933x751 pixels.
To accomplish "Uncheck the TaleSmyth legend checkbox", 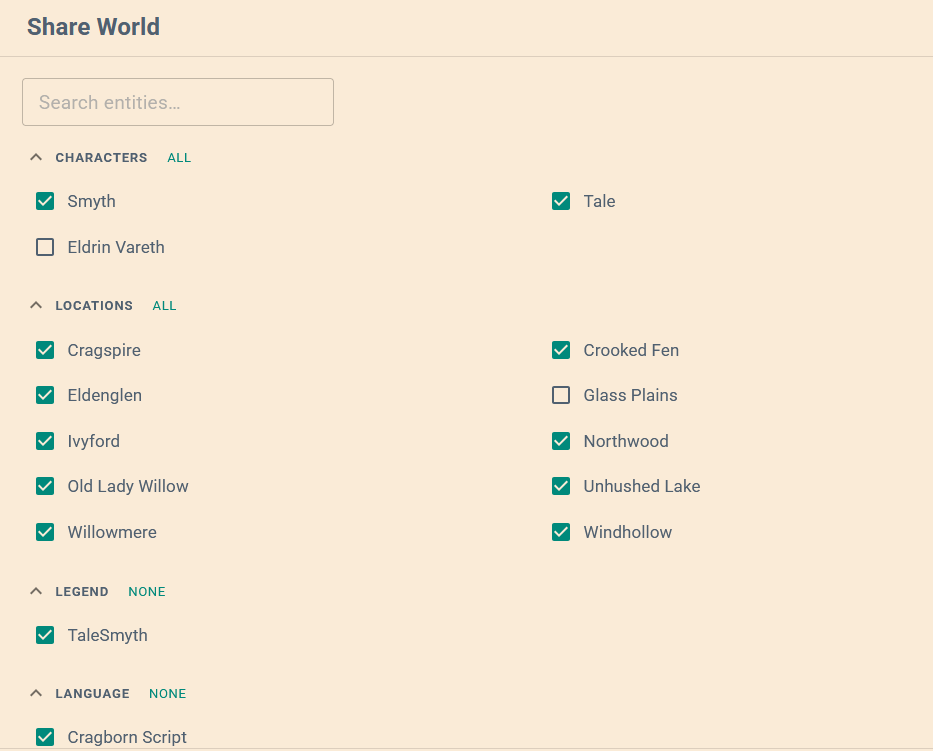I will (x=45, y=635).
